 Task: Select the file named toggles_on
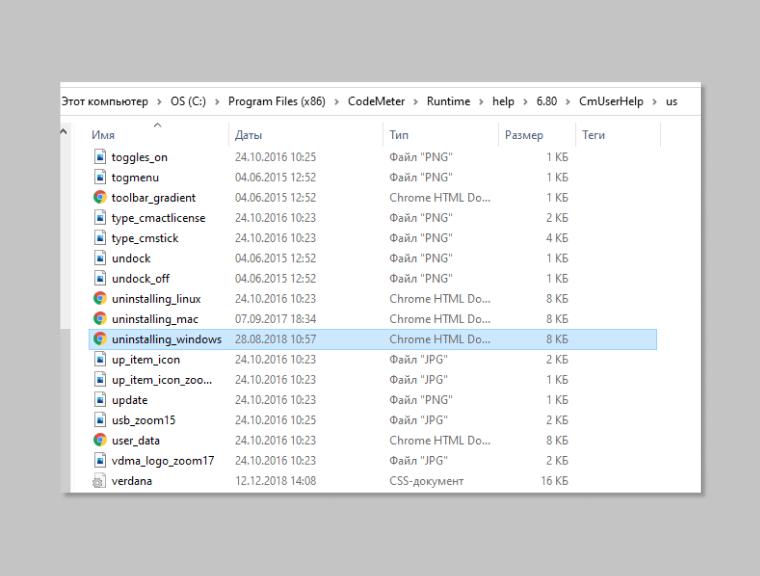(x=140, y=157)
